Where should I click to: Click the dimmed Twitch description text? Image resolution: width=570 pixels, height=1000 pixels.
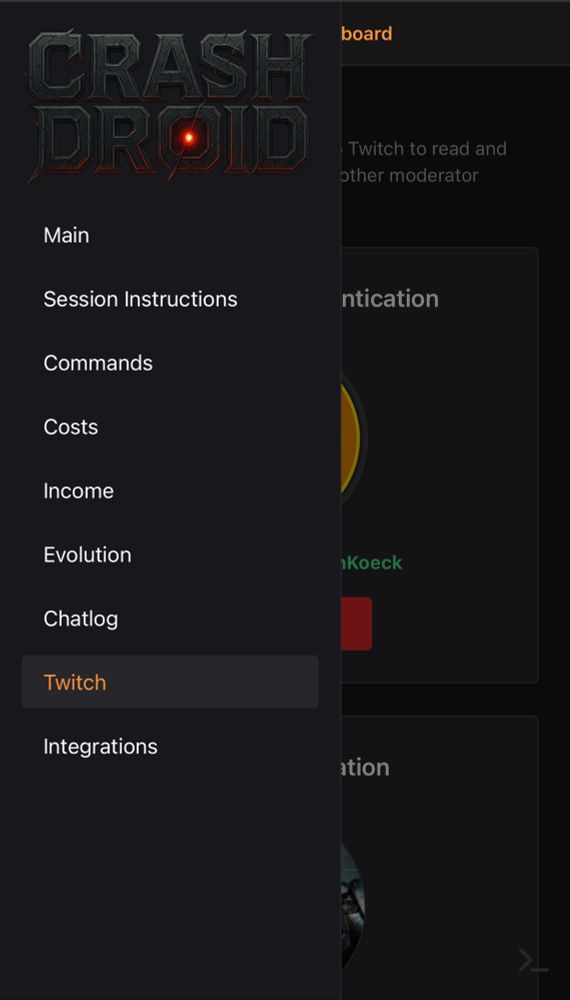pyautogui.click(x=424, y=162)
